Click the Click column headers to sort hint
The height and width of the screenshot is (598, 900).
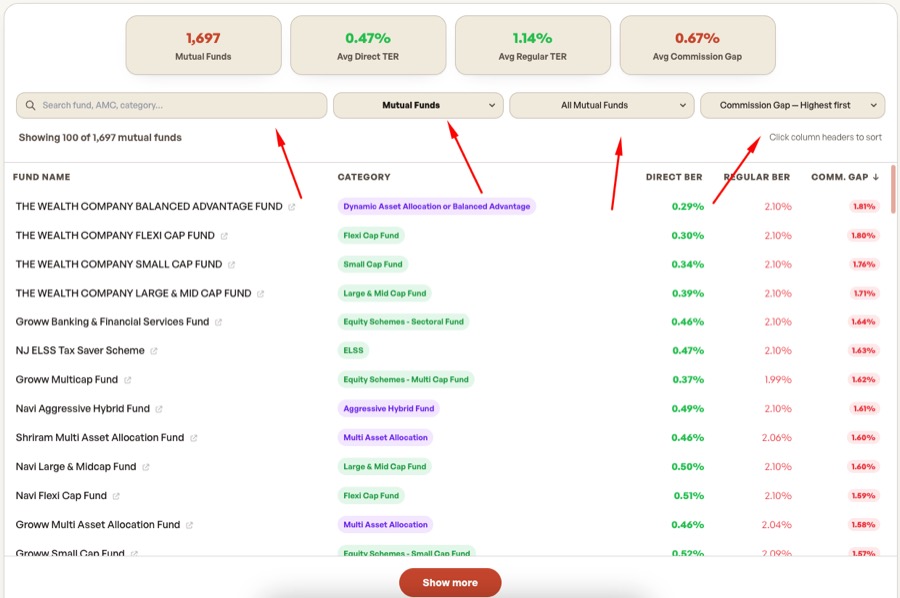[825, 137]
